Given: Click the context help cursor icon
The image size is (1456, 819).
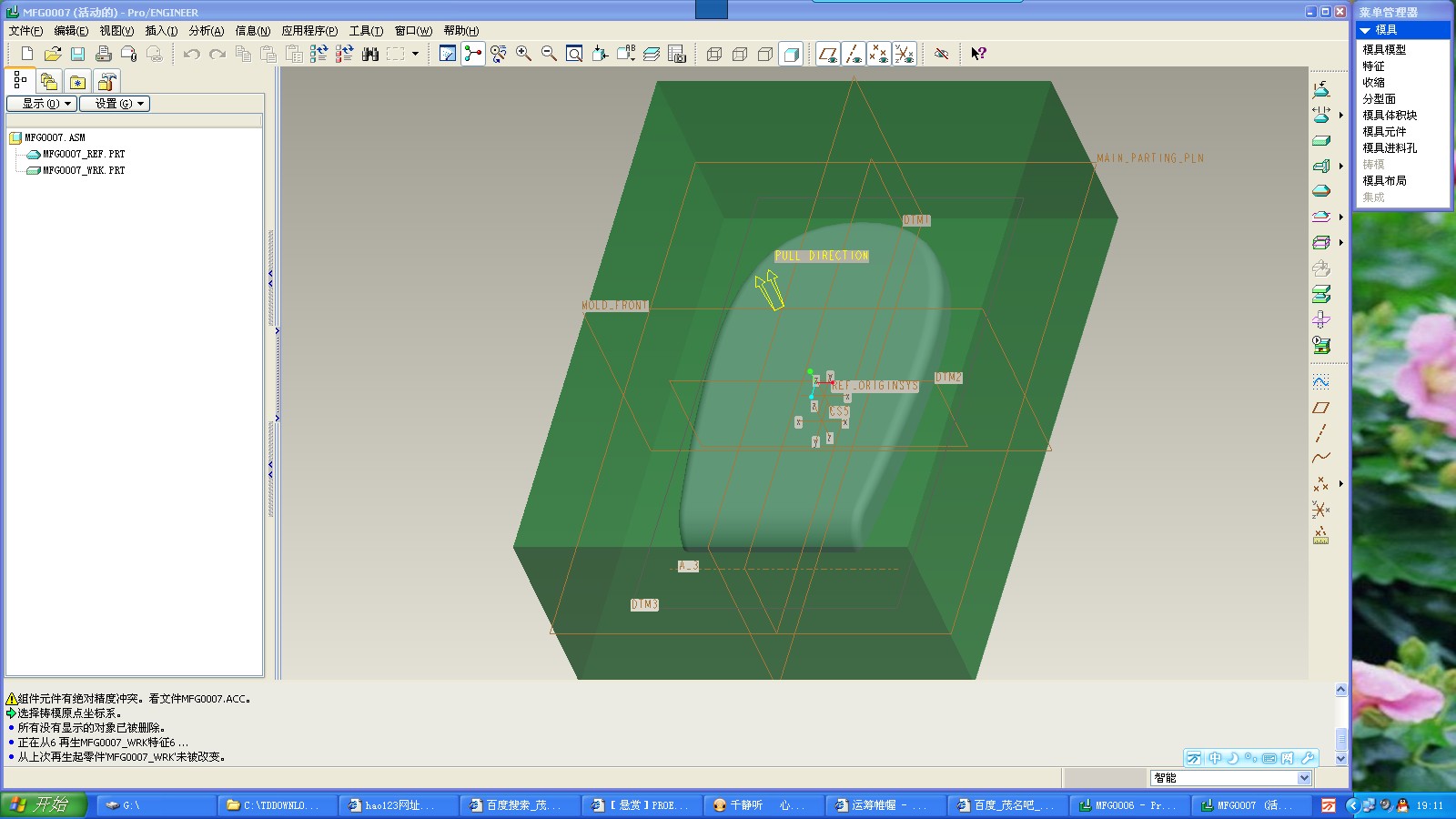Looking at the screenshot, I should tap(978, 54).
